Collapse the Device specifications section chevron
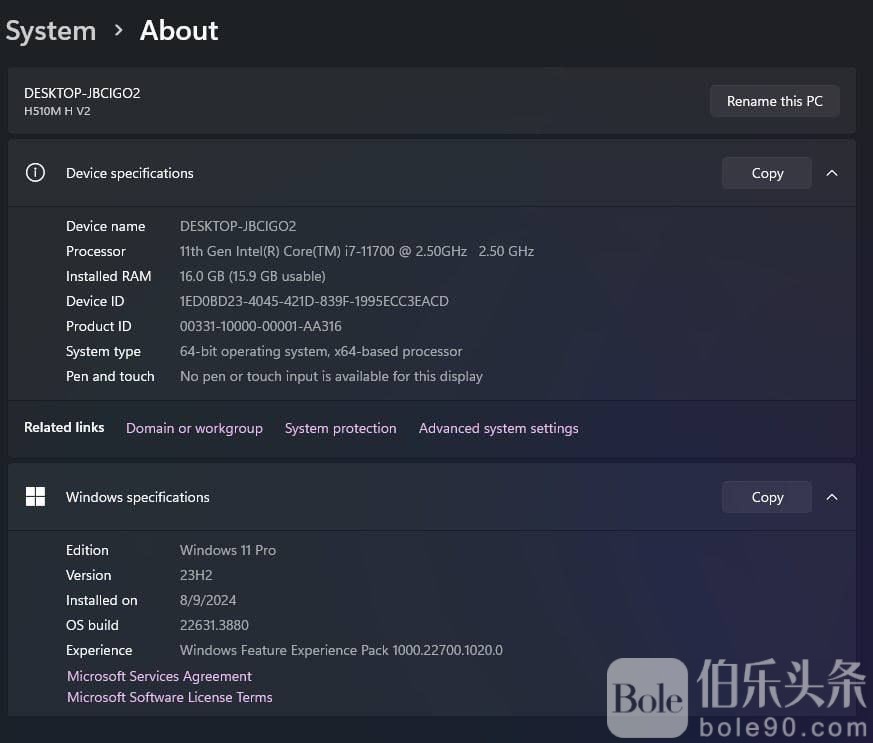The height and width of the screenshot is (743, 873). (832, 173)
